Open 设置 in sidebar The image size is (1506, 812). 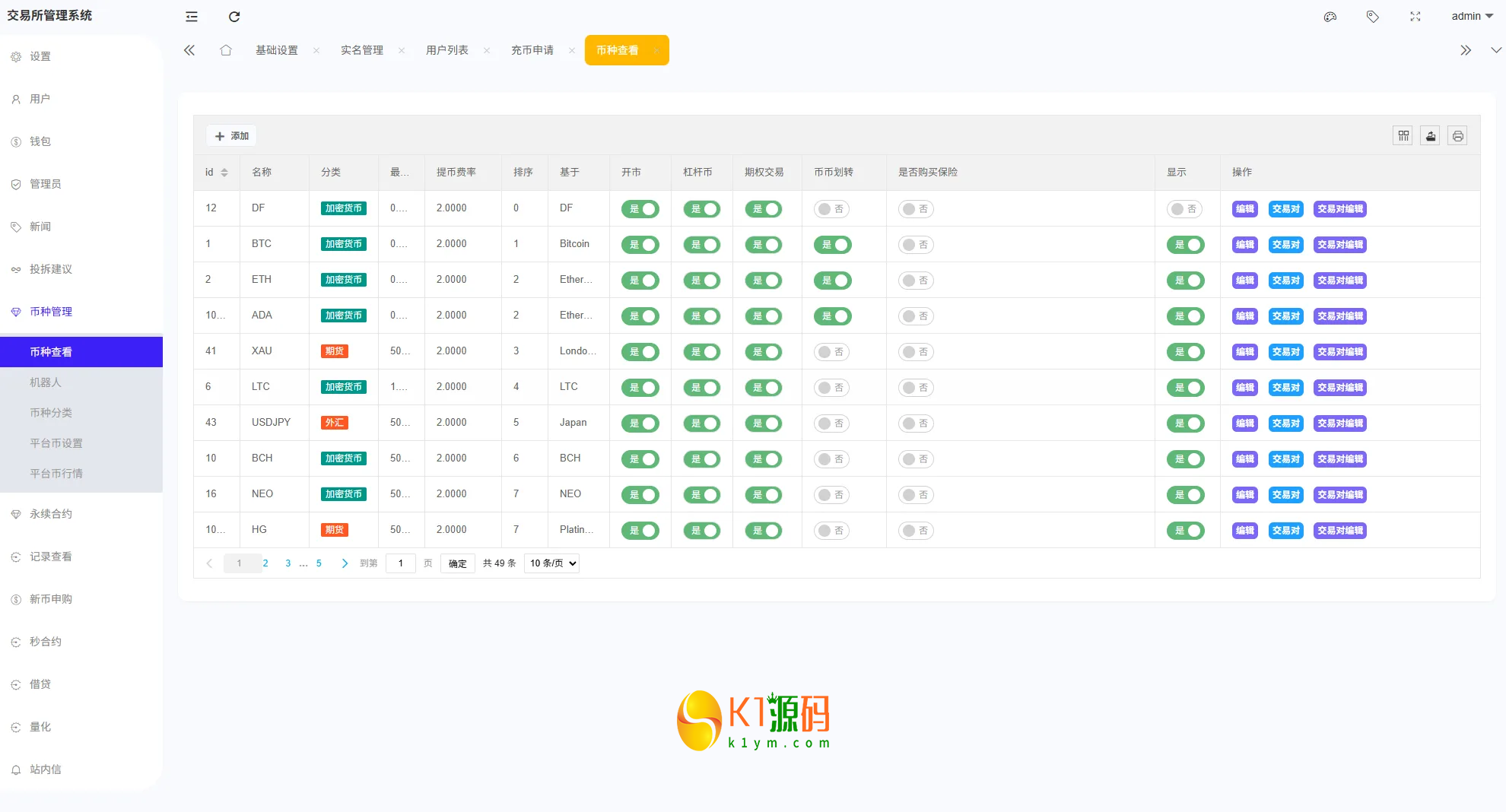pyautogui.click(x=81, y=56)
